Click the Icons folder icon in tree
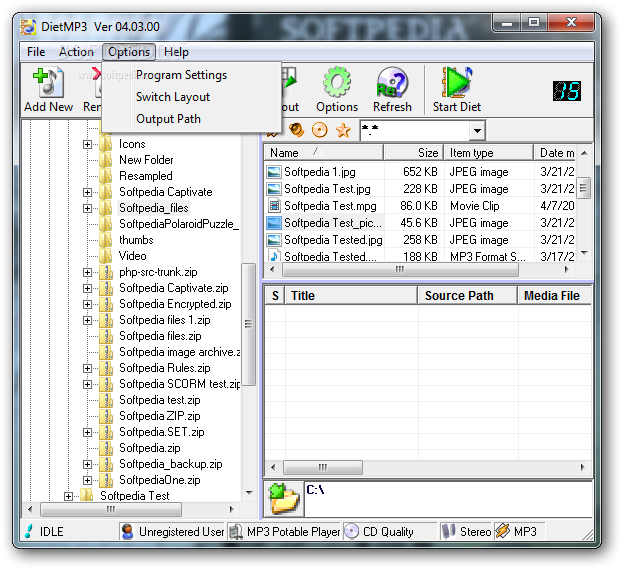Image resolution: width=622 pixels, height=569 pixels. (x=106, y=144)
